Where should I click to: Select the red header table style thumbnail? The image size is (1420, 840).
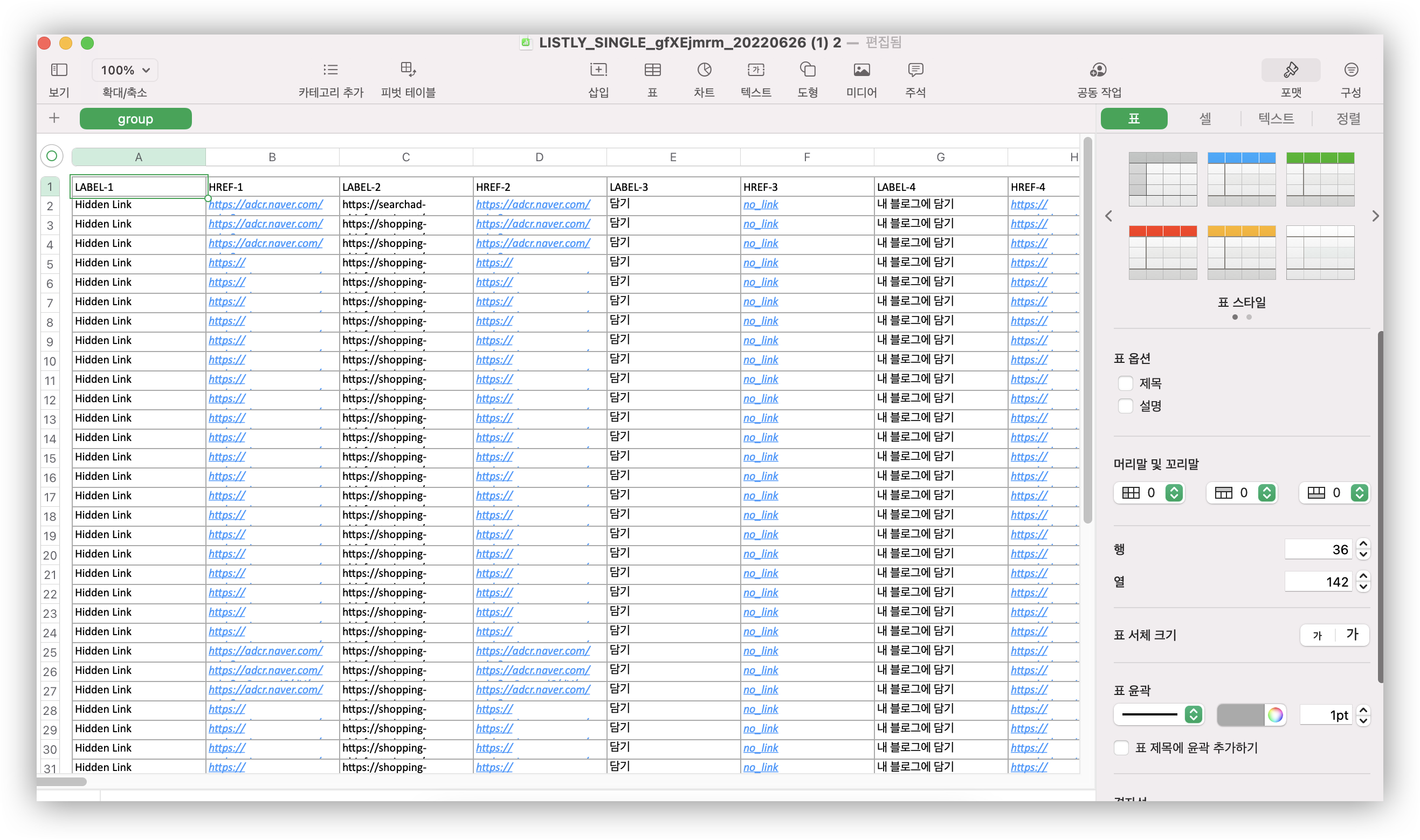tap(1162, 252)
